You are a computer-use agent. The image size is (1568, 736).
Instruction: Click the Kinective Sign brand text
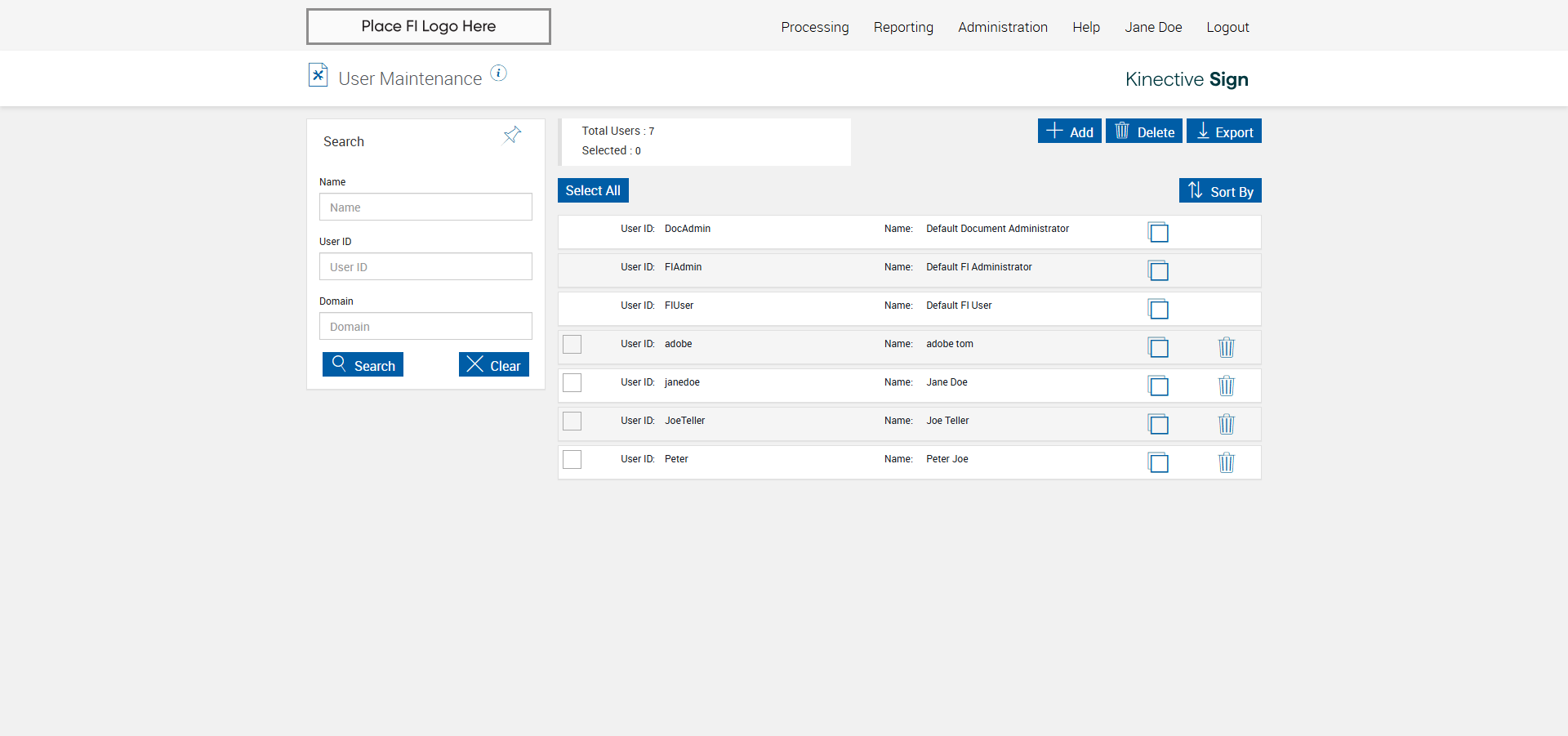[x=1187, y=79]
